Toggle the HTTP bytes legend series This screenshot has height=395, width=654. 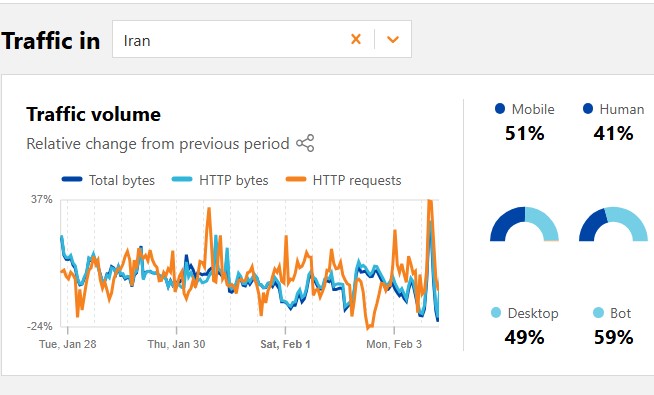(220, 180)
